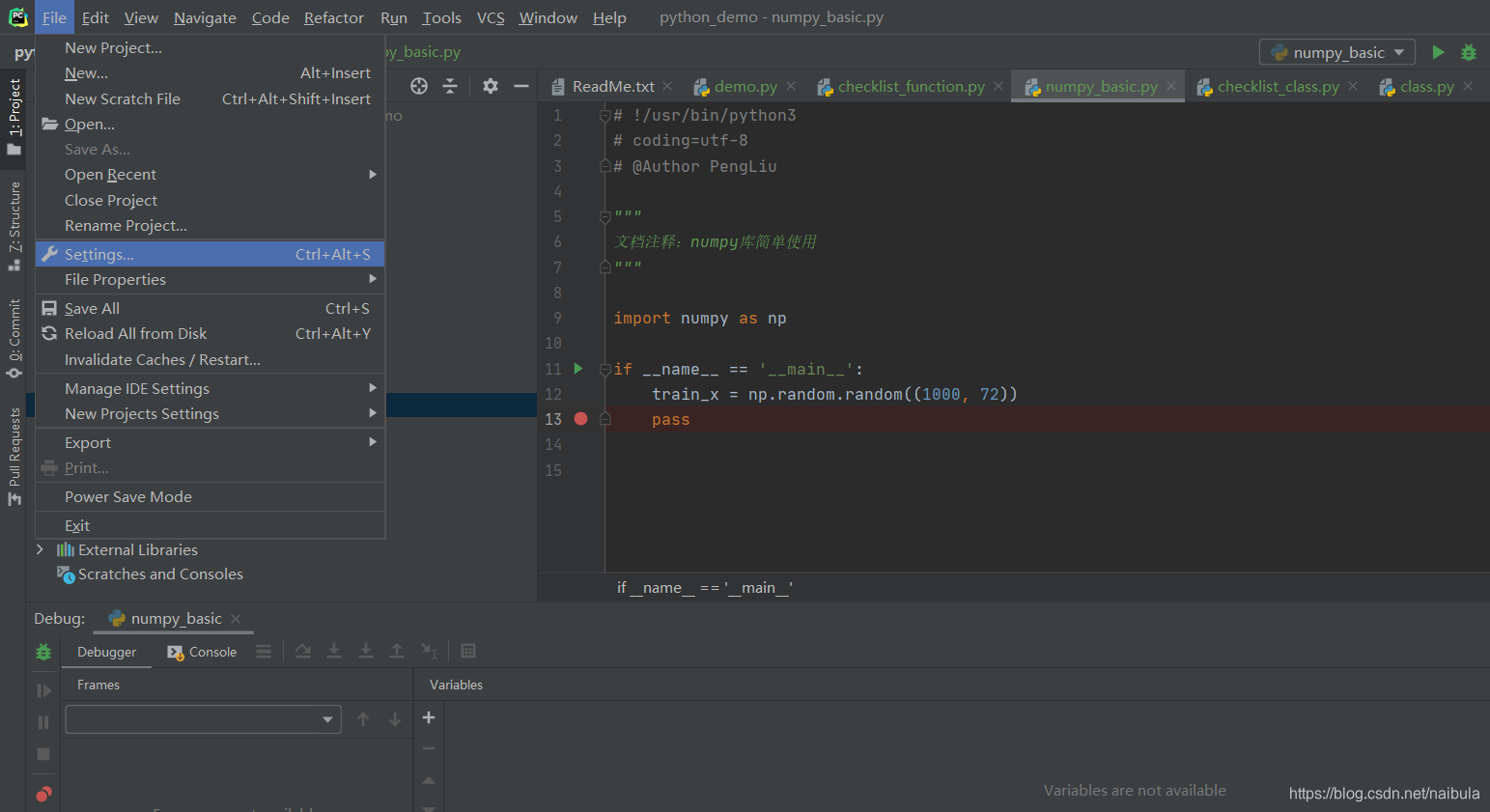Click the green Run button in top toolbar
Viewport: 1490px width, 812px height.
tap(1438, 52)
